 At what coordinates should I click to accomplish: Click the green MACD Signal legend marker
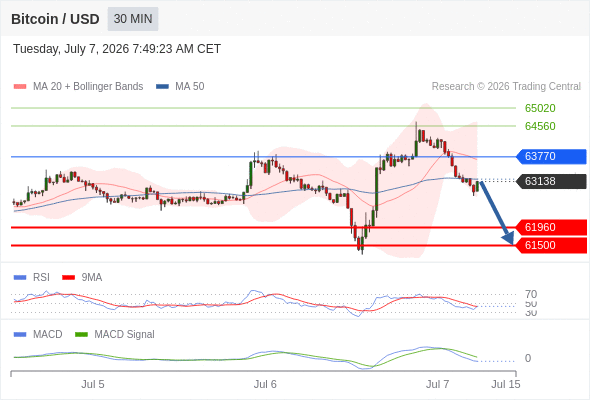pyautogui.click(x=81, y=335)
